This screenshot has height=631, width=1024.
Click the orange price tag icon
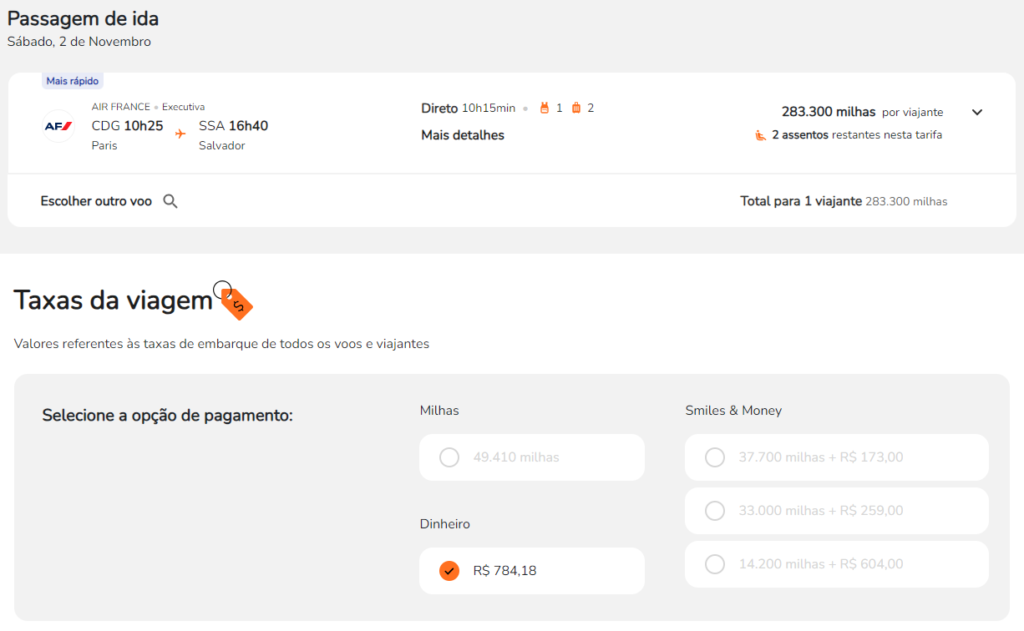(236, 302)
